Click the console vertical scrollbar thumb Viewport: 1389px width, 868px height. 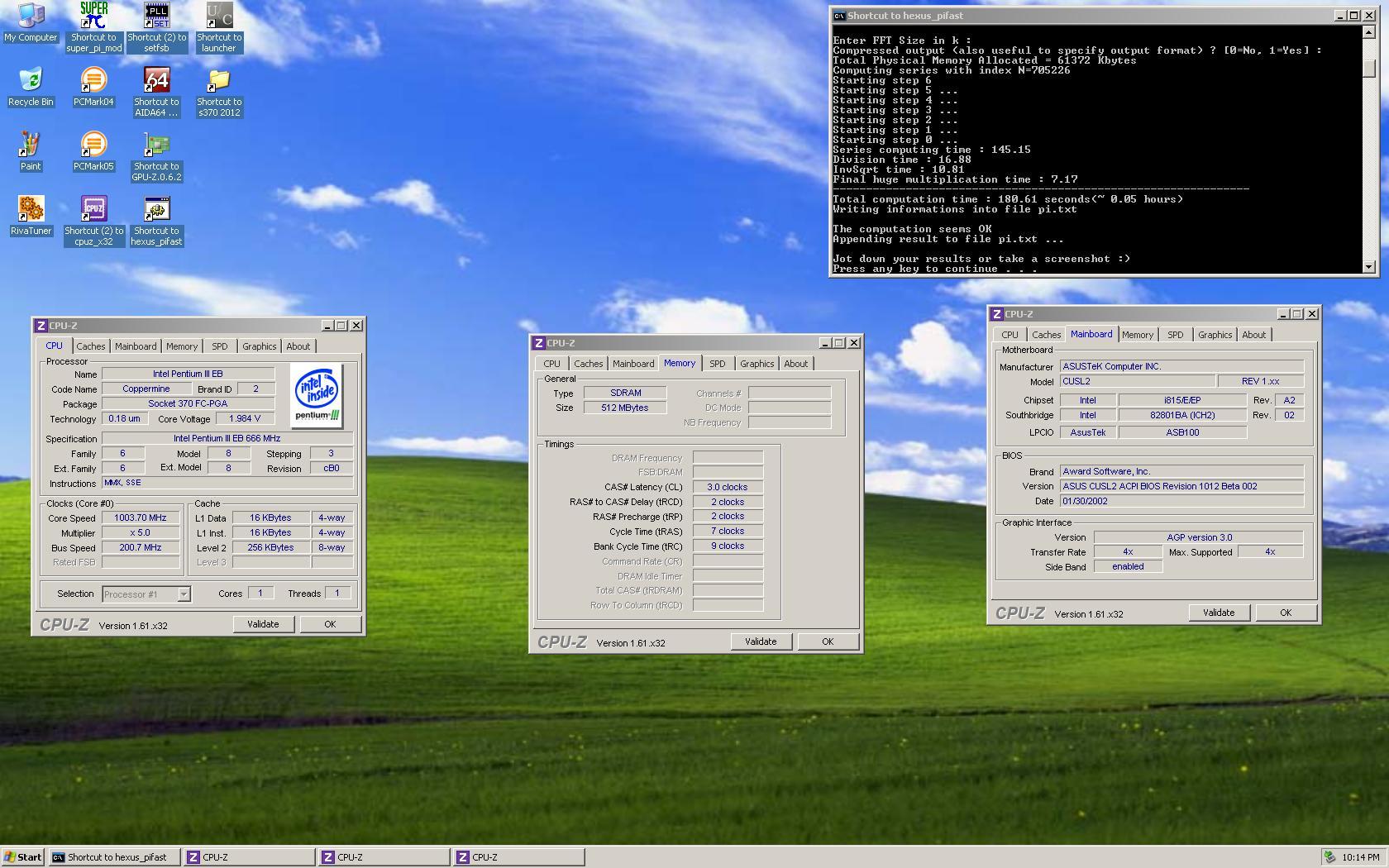pos(1369,69)
